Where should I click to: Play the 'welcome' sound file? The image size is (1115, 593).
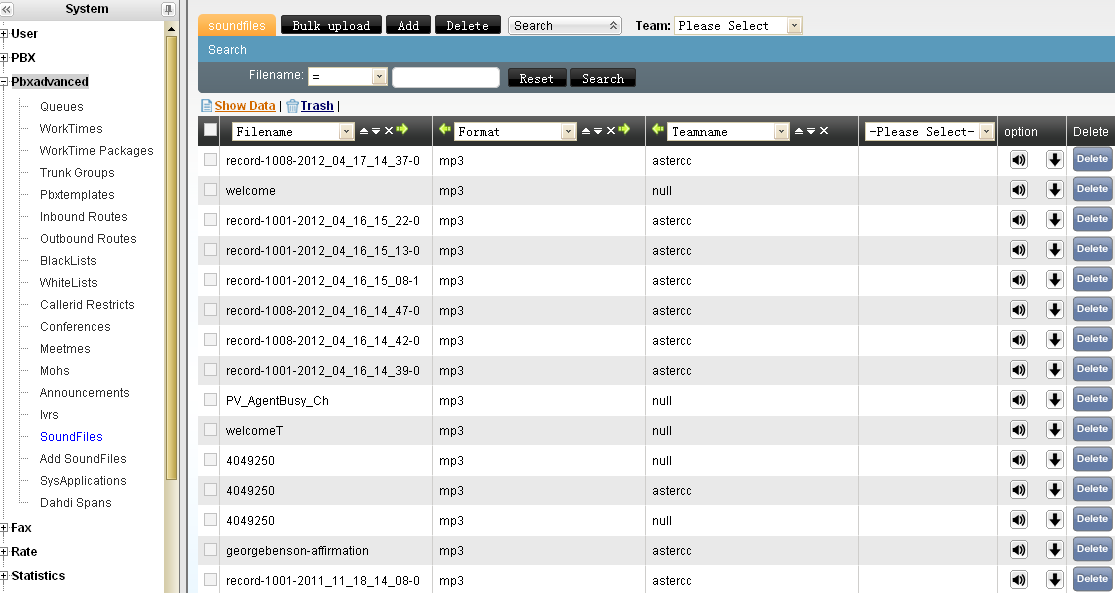[1018, 190]
